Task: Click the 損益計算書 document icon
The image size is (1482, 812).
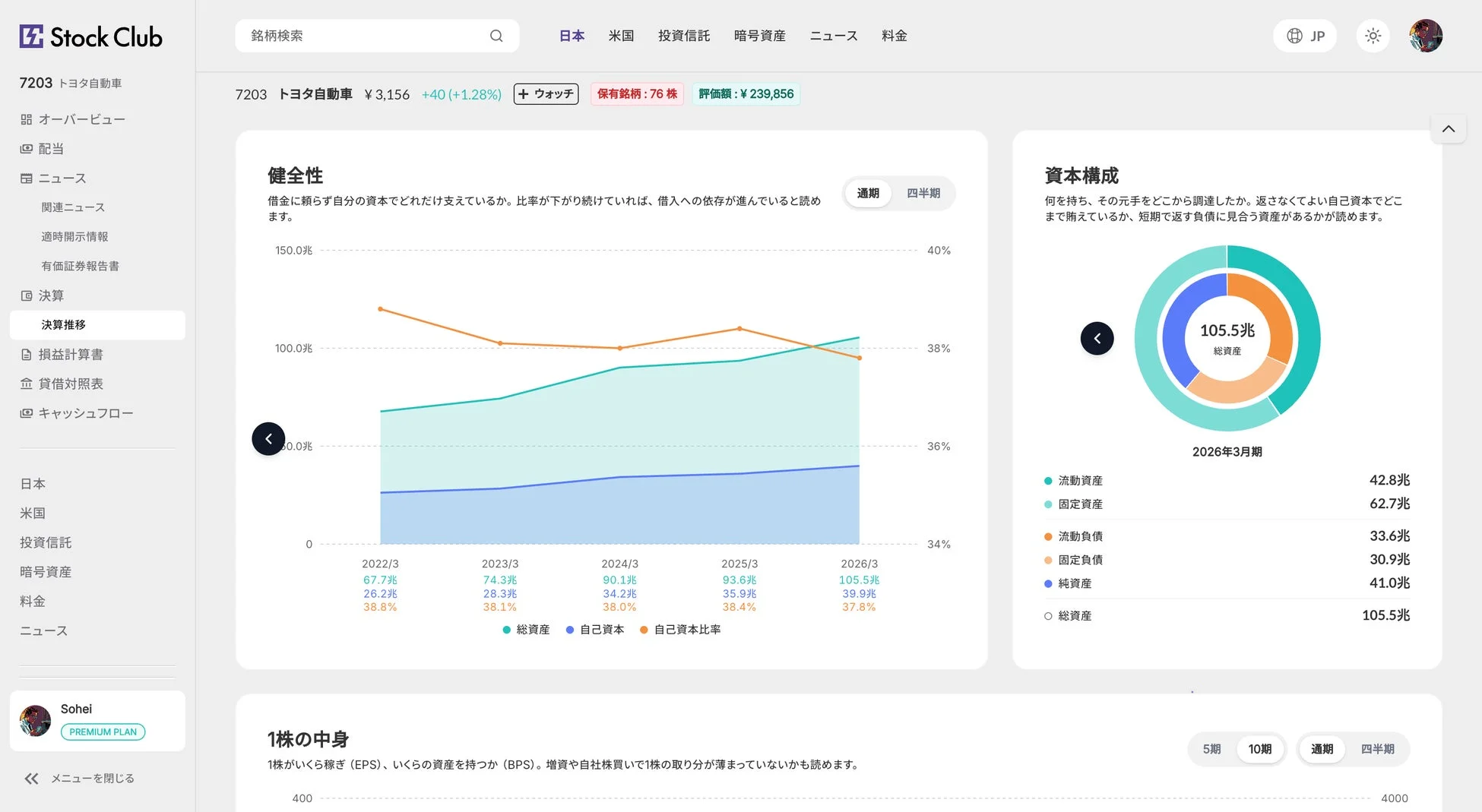Action: click(27, 355)
